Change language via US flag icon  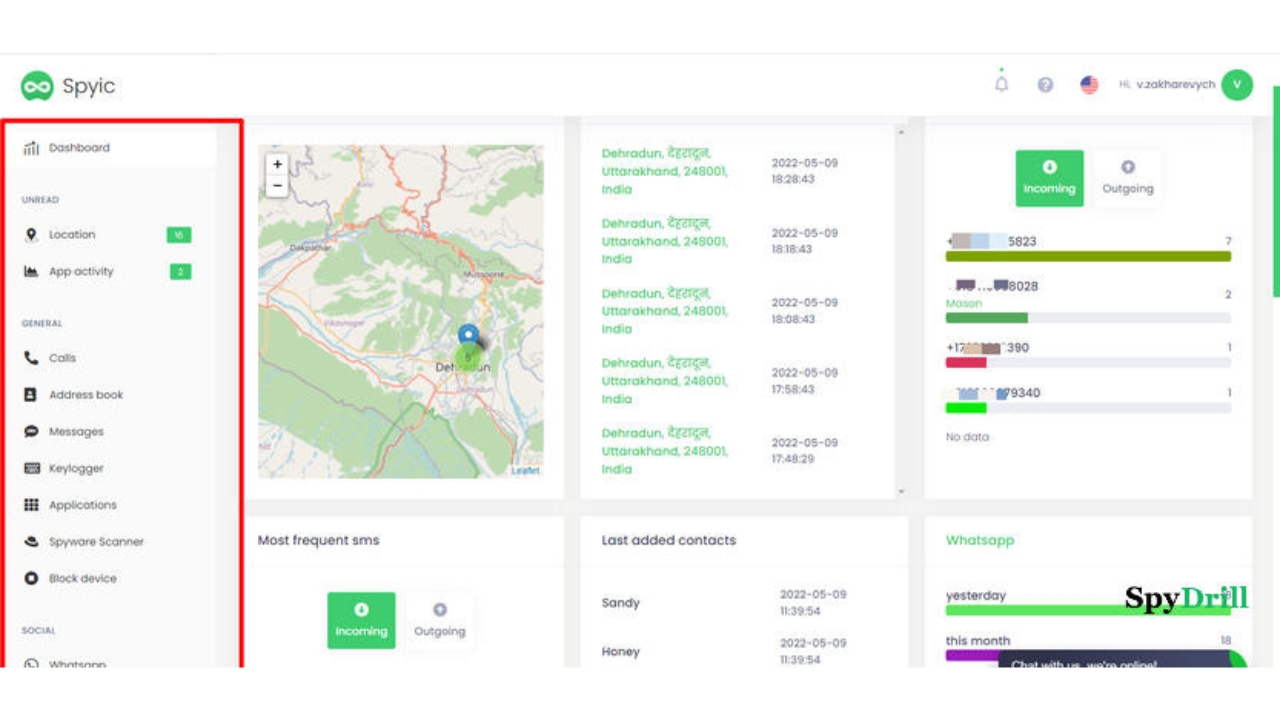click(1089, 85)
